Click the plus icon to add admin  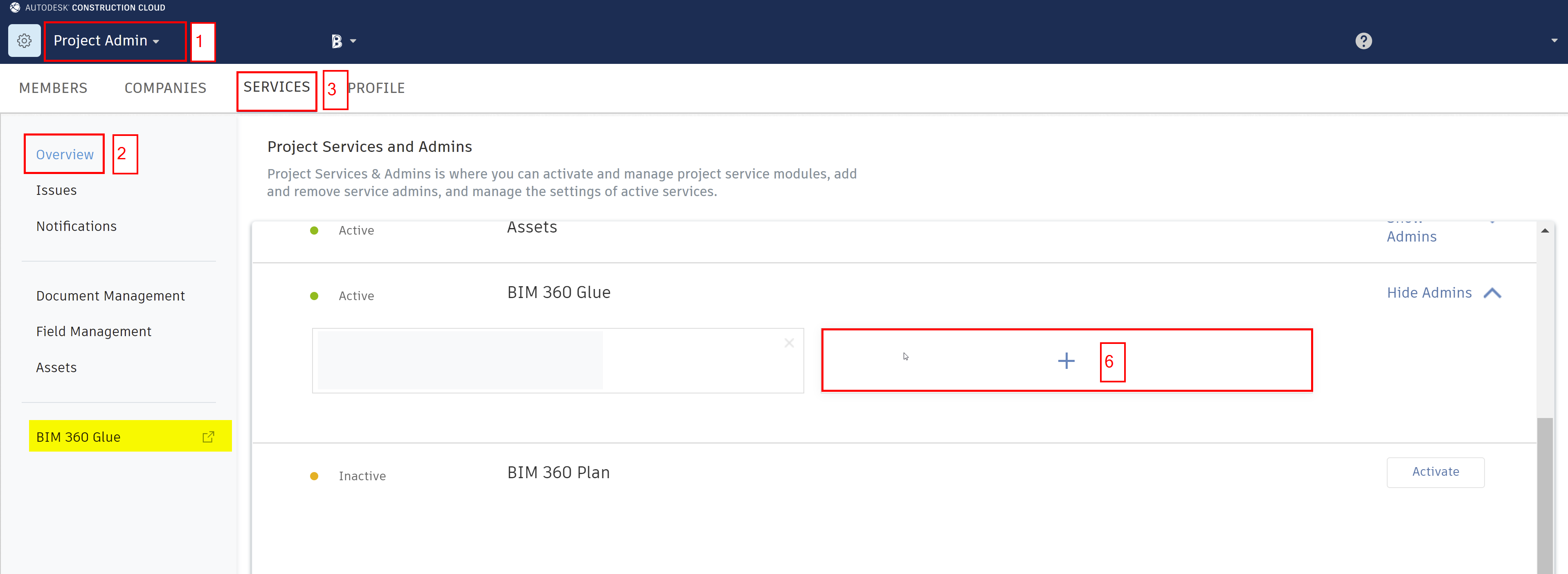tap(1066, 361)
